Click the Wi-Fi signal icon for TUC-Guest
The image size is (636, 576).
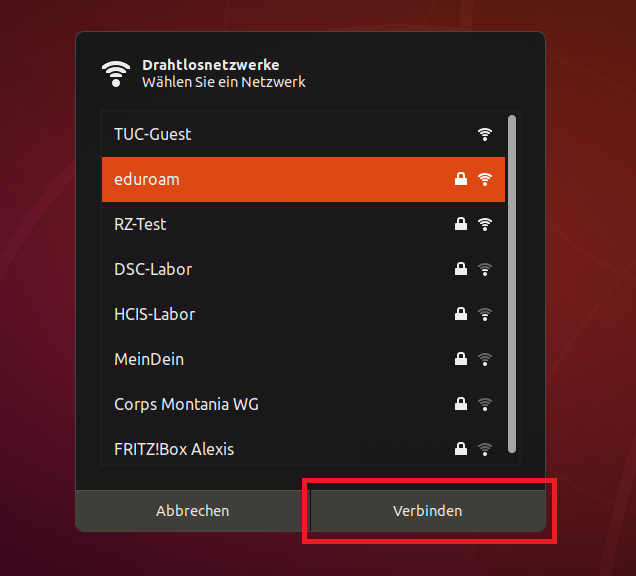click(485, 134)
